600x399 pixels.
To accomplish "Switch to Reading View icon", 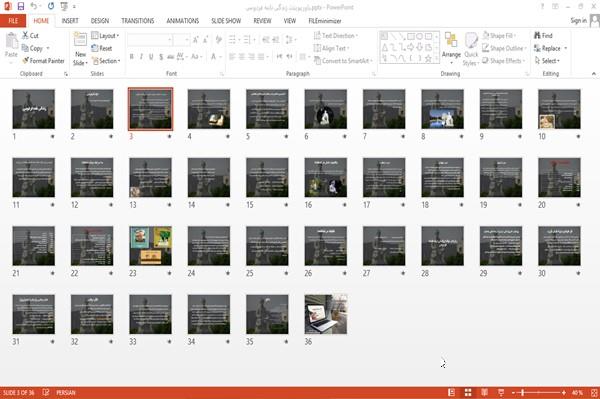I will coord(484,392).
